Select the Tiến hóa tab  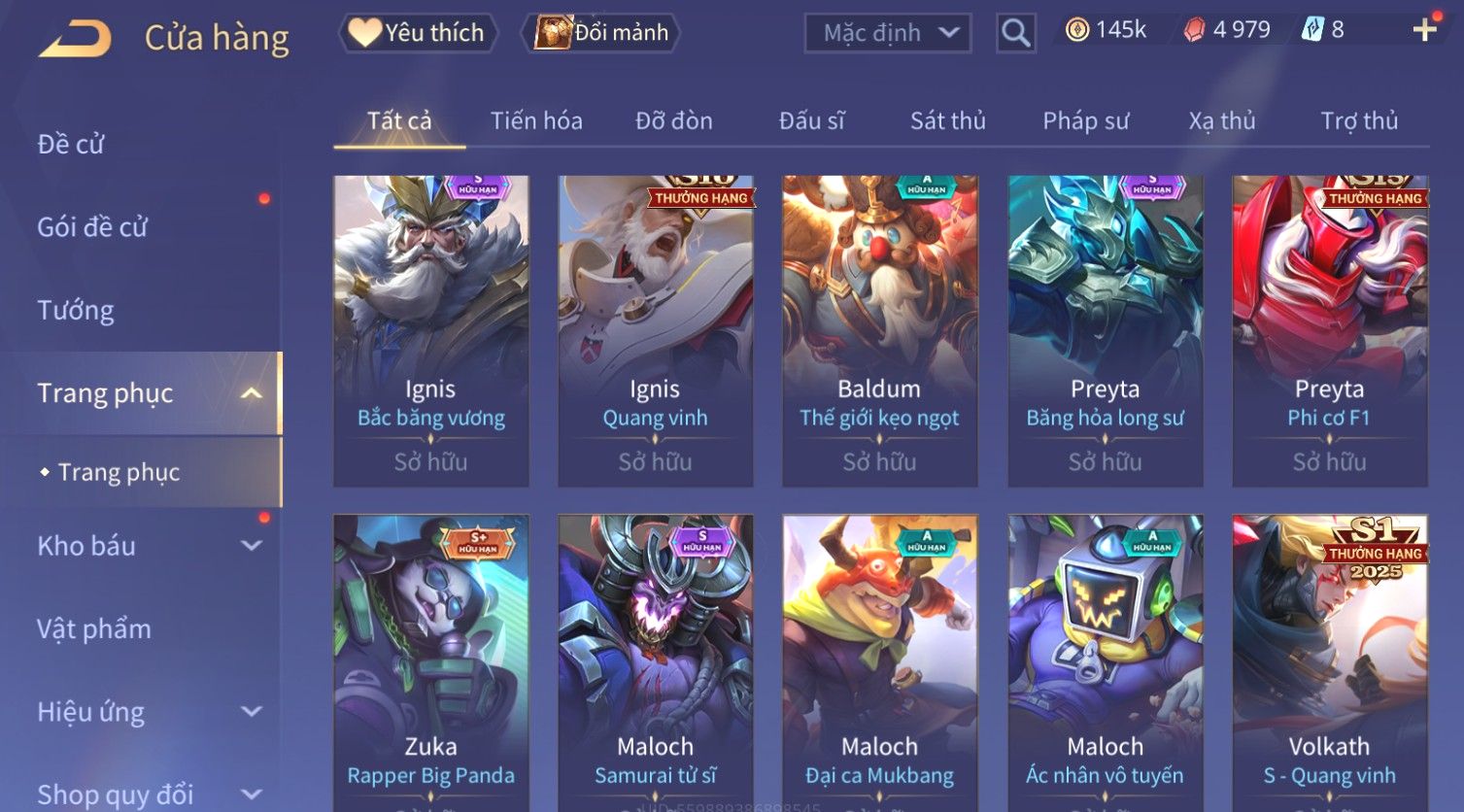click(x=536, y=120)
